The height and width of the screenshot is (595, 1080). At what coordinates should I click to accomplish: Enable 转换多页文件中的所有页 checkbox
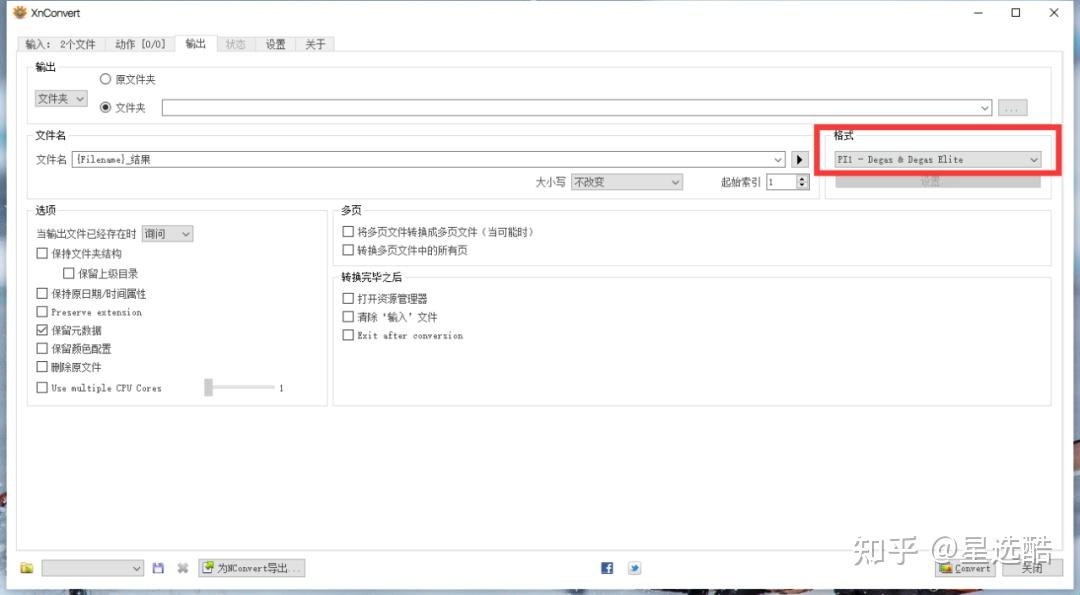tap(348, 250)
